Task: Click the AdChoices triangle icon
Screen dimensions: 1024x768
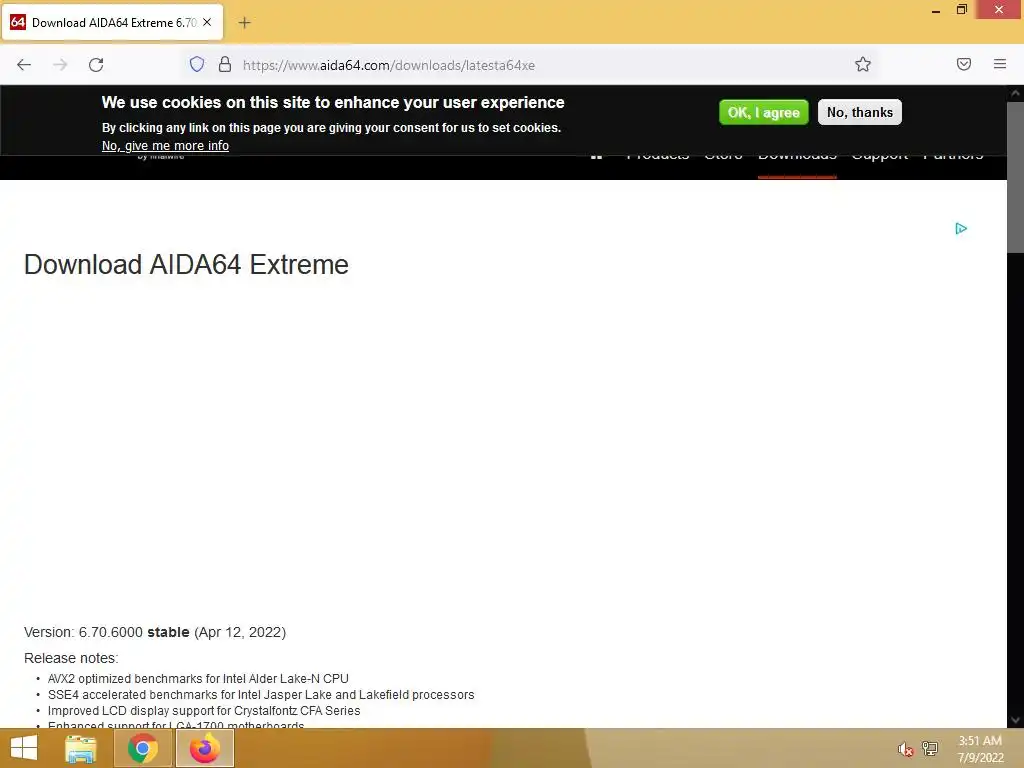Action: tap(960, 229)
